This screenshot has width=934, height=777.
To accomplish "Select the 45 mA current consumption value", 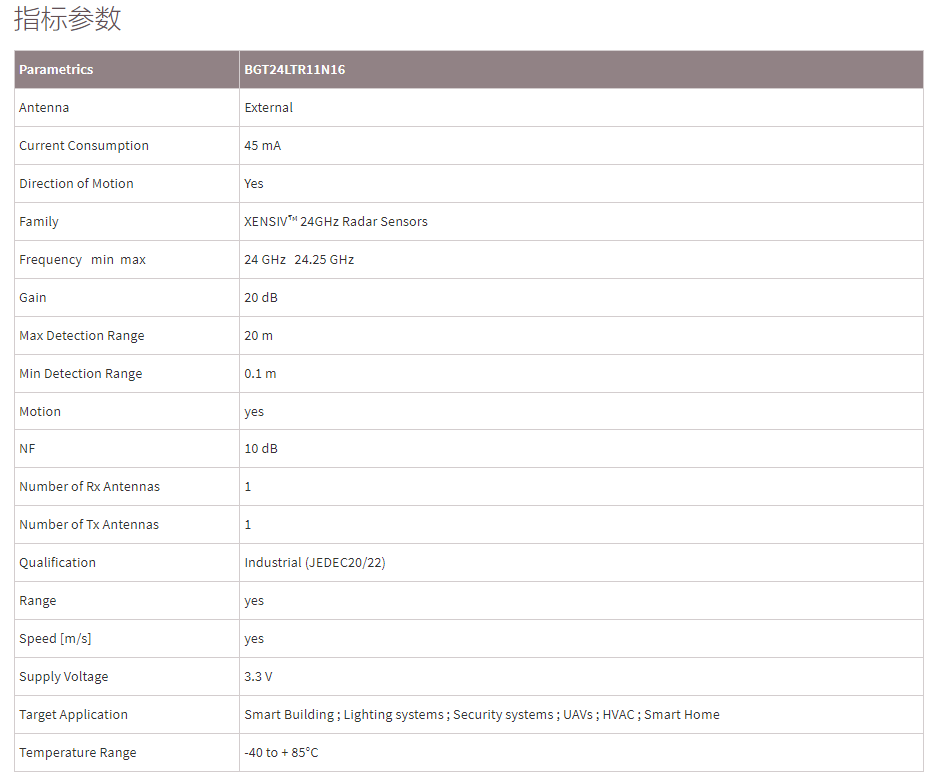I will click(x=263, y=146).
